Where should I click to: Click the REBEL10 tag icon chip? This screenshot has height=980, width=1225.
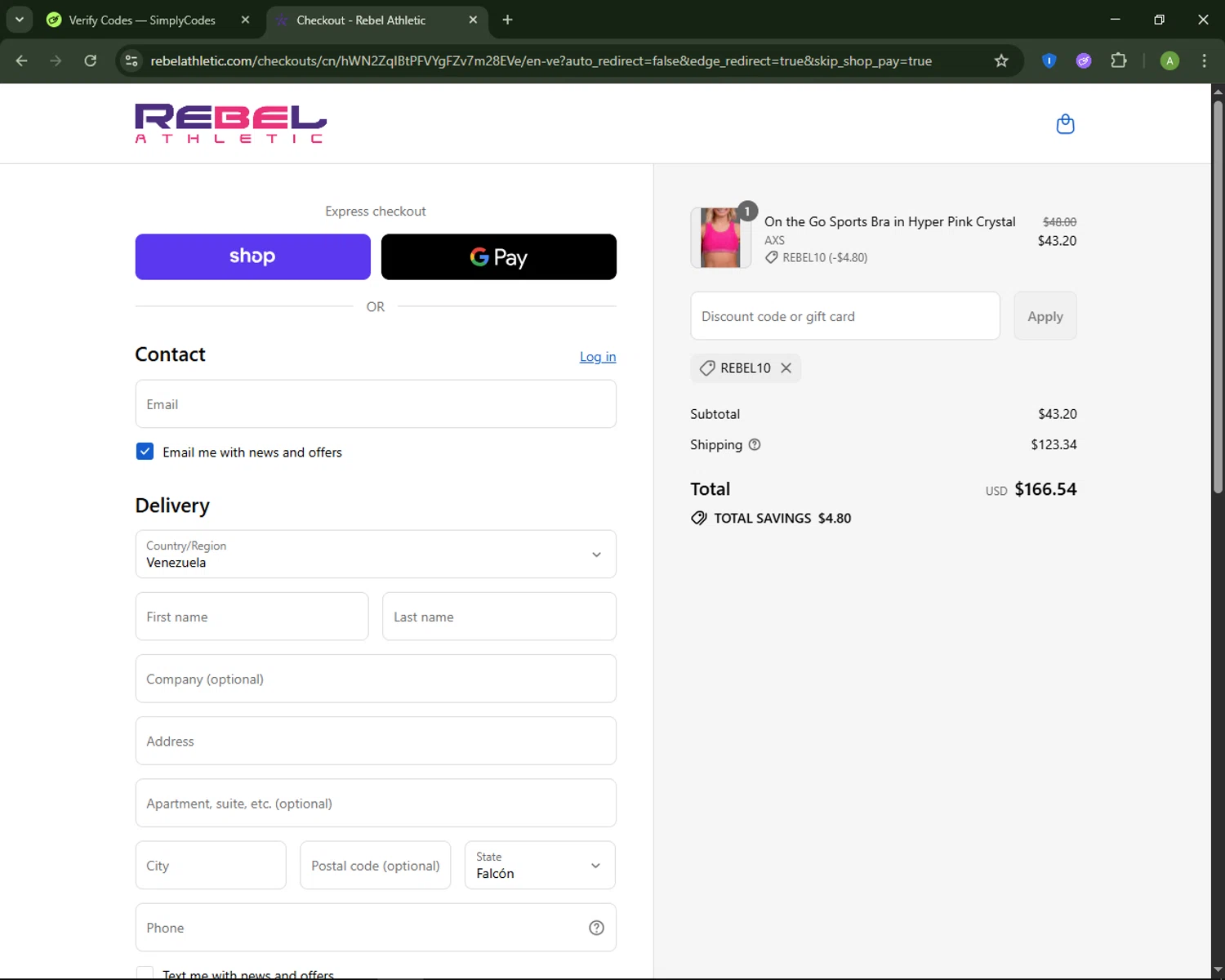tap(707, 368)
